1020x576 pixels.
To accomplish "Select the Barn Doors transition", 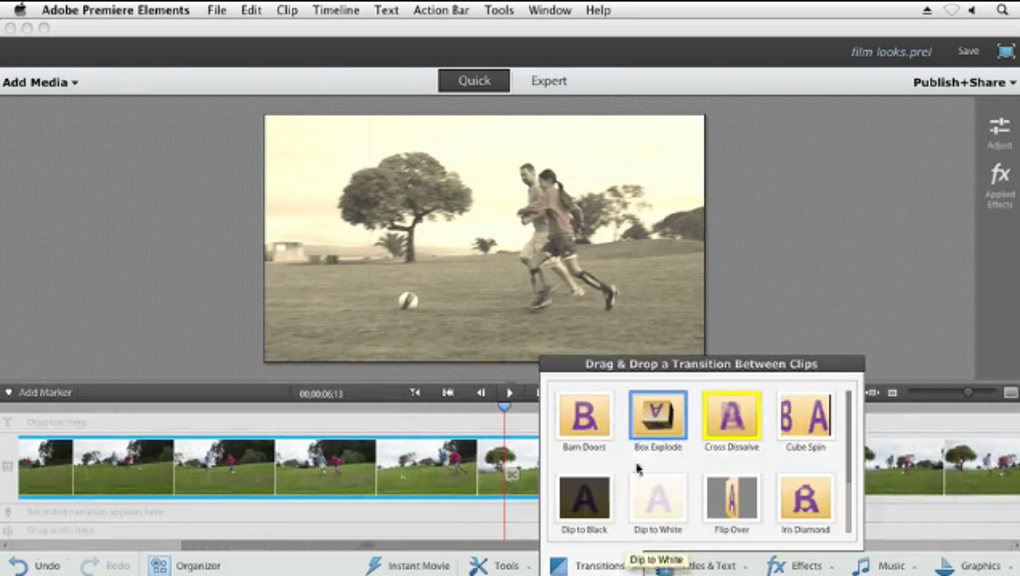I will pyautogui.click(x=584, y=415).
